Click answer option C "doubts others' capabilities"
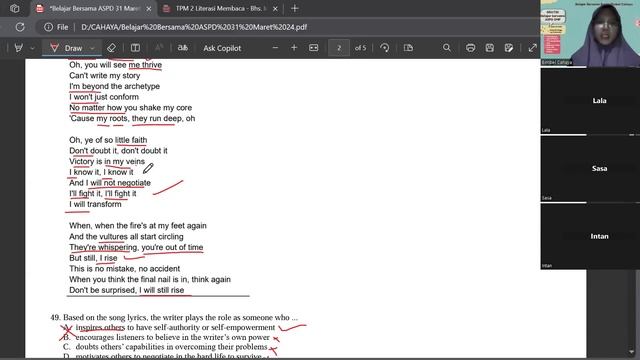The height and width of the screenshot is (360, 640). click(x=171, y=347)
